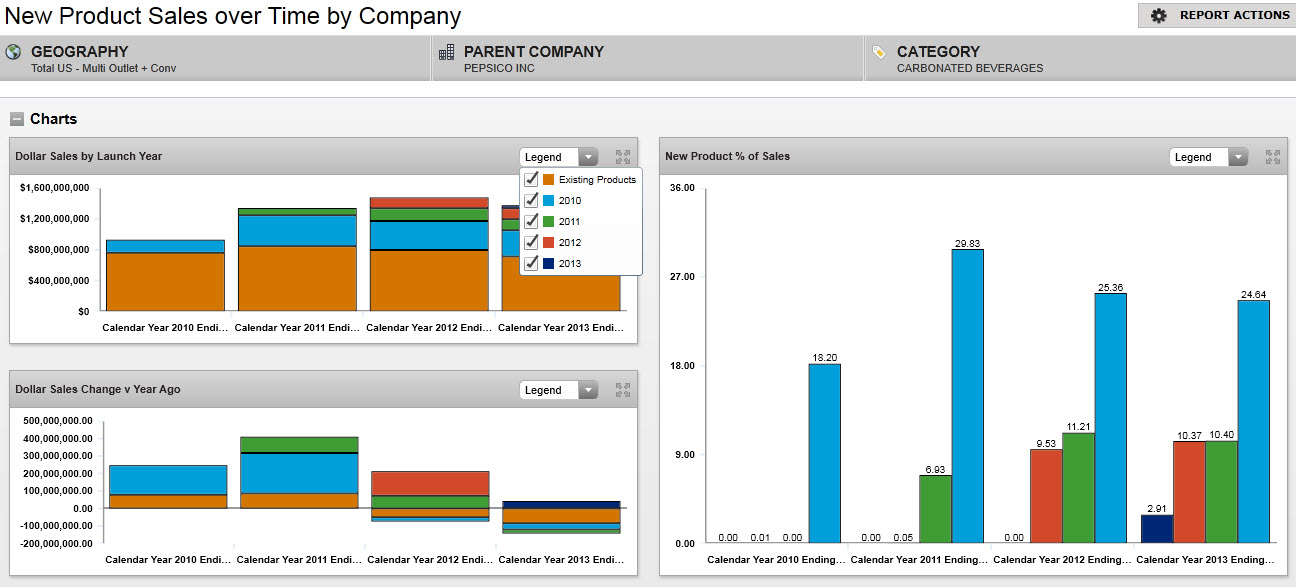Click the Report Actions button label
This screenshot has height=587, width=1296.
[1234, 16]
